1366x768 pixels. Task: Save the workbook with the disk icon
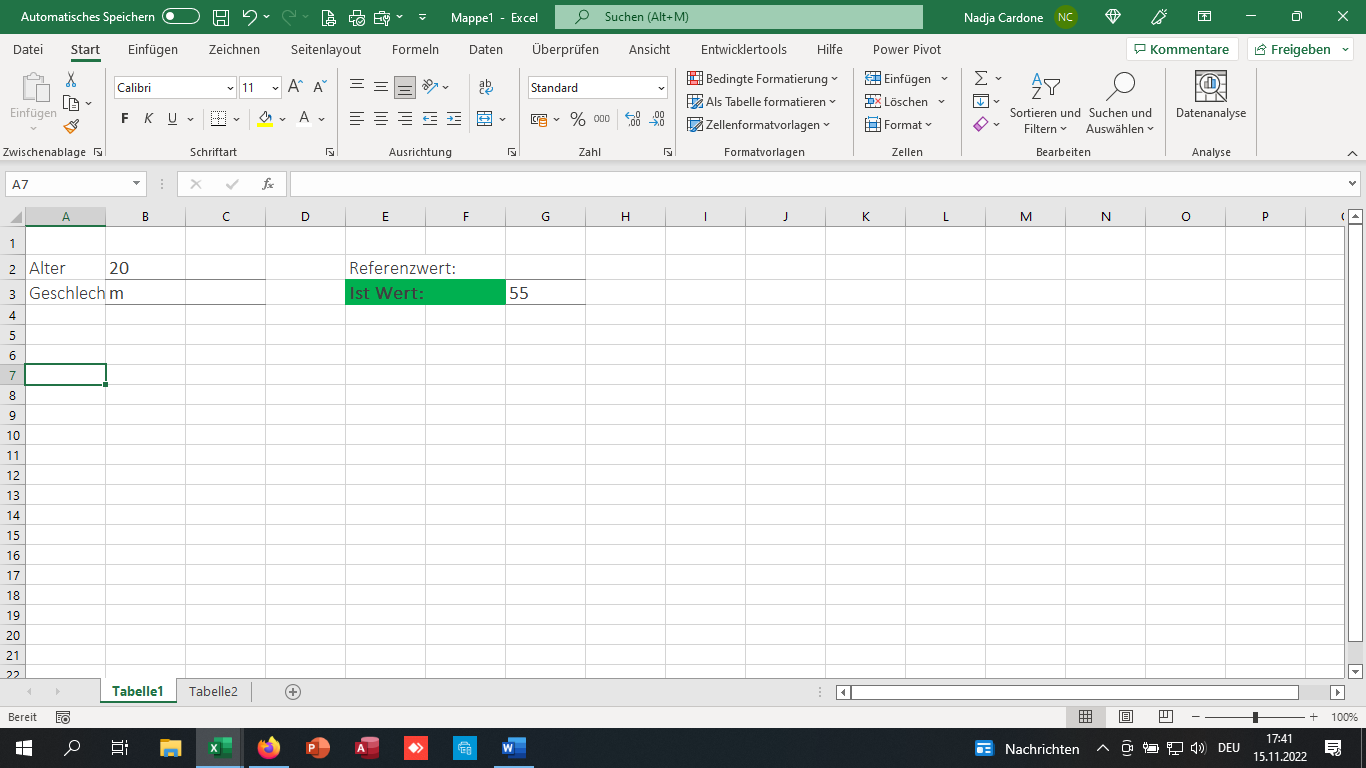[x=221, y=17]
